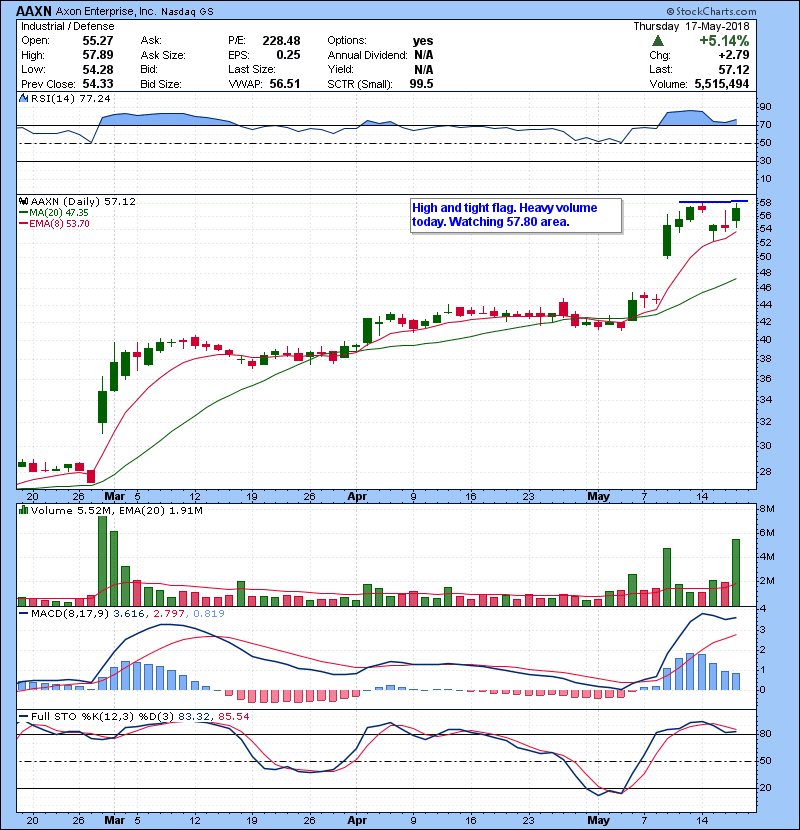Click the RSI area chart icon
The height and width of the screenshot is (830, 800).
[x=23, y=98]
